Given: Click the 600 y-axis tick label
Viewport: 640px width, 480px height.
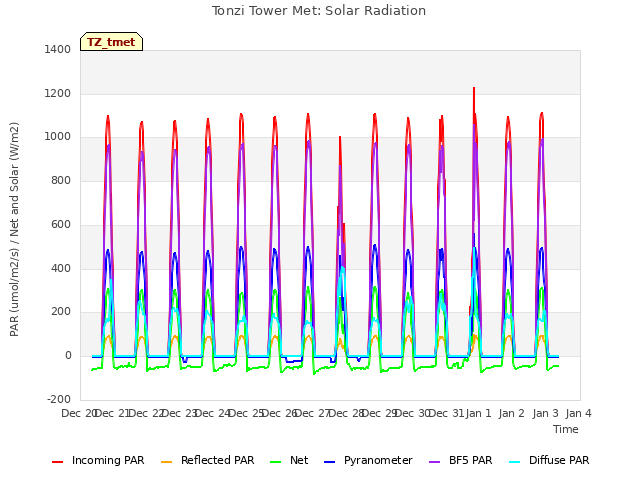Looking at the screenshot, I should click(61, 224).
